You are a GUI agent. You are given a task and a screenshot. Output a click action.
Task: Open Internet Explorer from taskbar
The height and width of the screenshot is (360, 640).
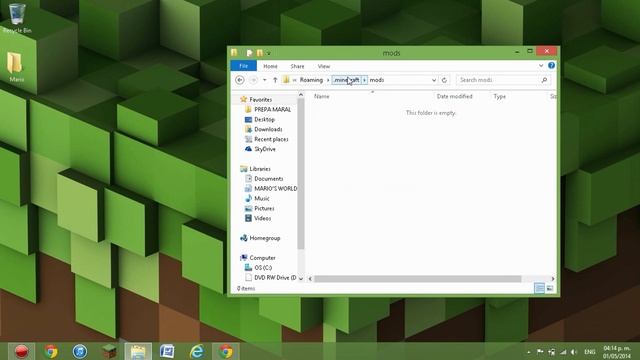coord(197,351)
